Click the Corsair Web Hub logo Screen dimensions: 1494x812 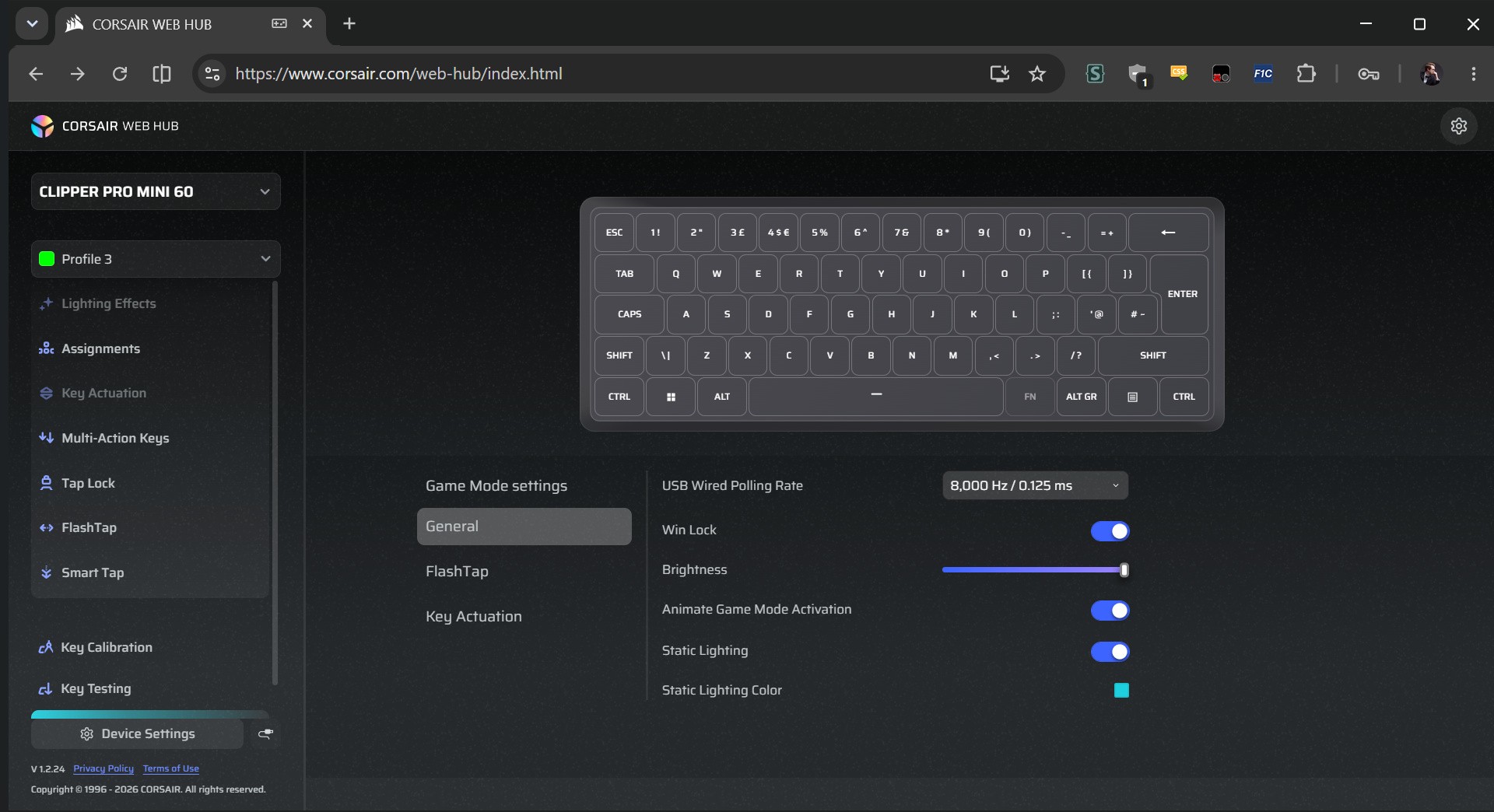[x=43, y=126]
